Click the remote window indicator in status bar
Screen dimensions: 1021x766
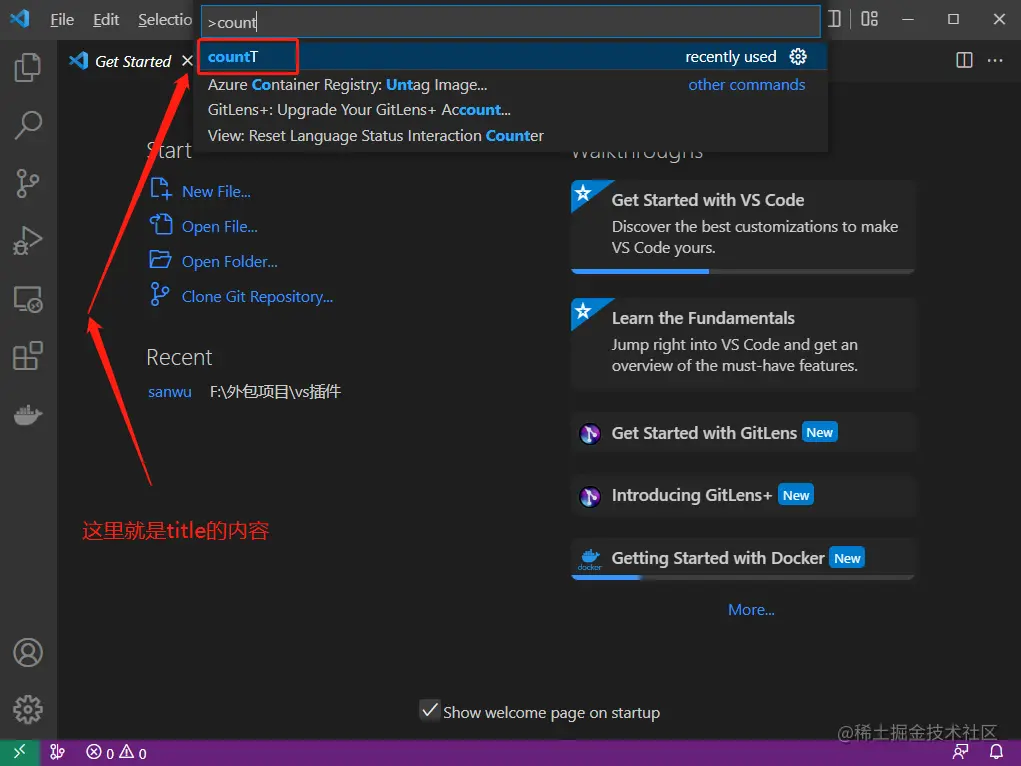click(20, 753)
